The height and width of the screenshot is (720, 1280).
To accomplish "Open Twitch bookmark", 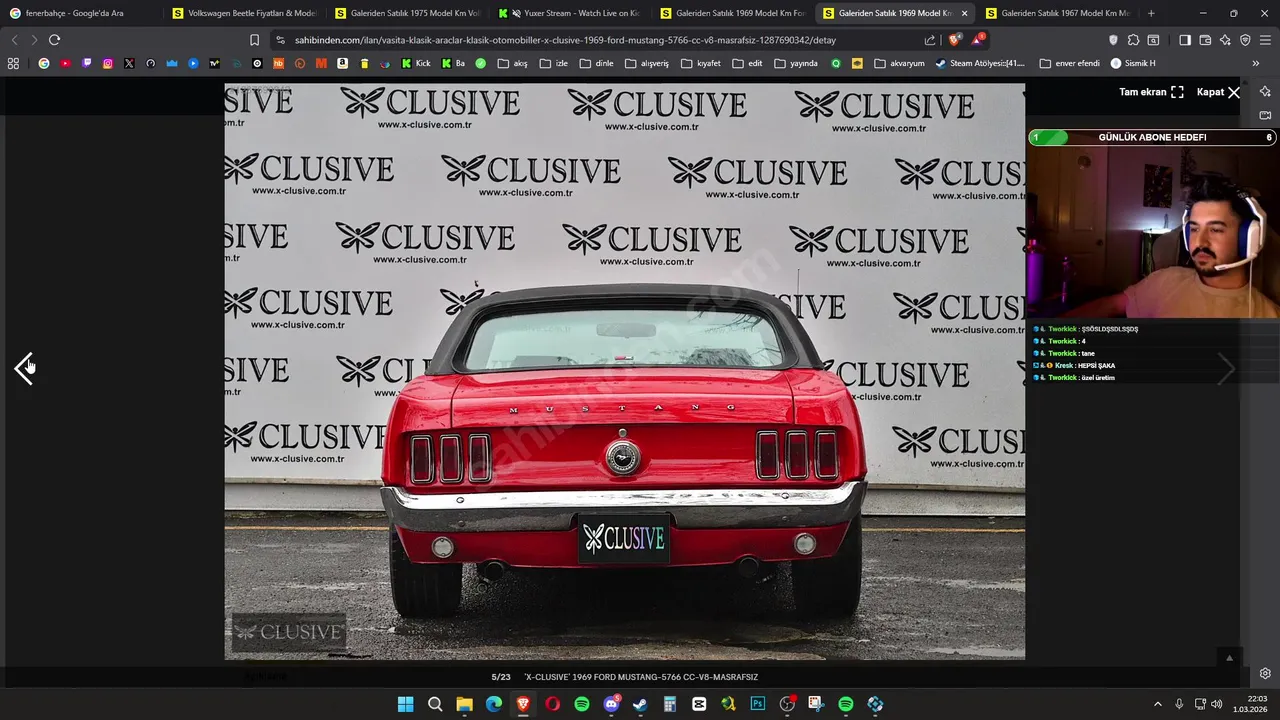I will [x=87, y=63].
